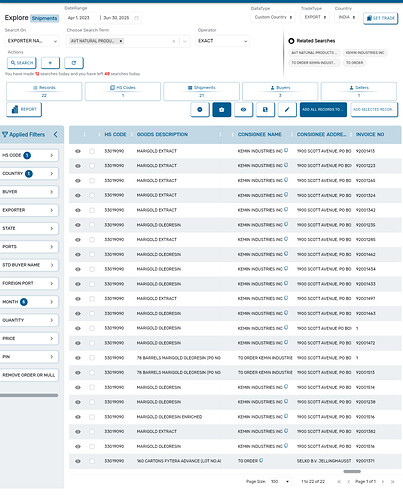
Task: Click the eye icon toolbar button
Action: [x=243, y=110]
